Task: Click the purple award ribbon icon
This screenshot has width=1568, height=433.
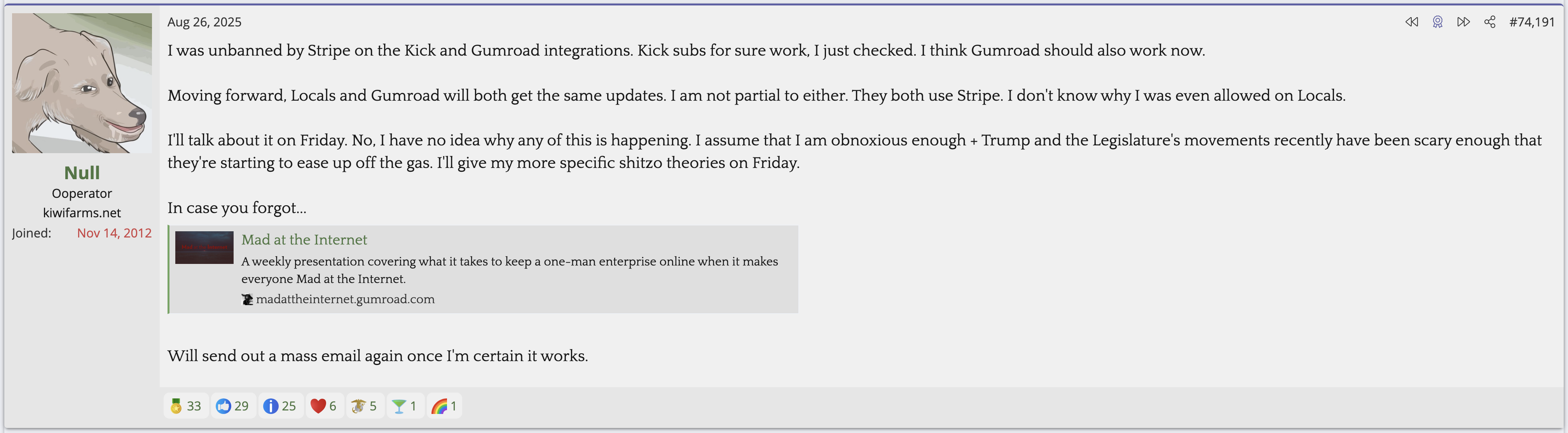Action: (x=1437, y=22)
